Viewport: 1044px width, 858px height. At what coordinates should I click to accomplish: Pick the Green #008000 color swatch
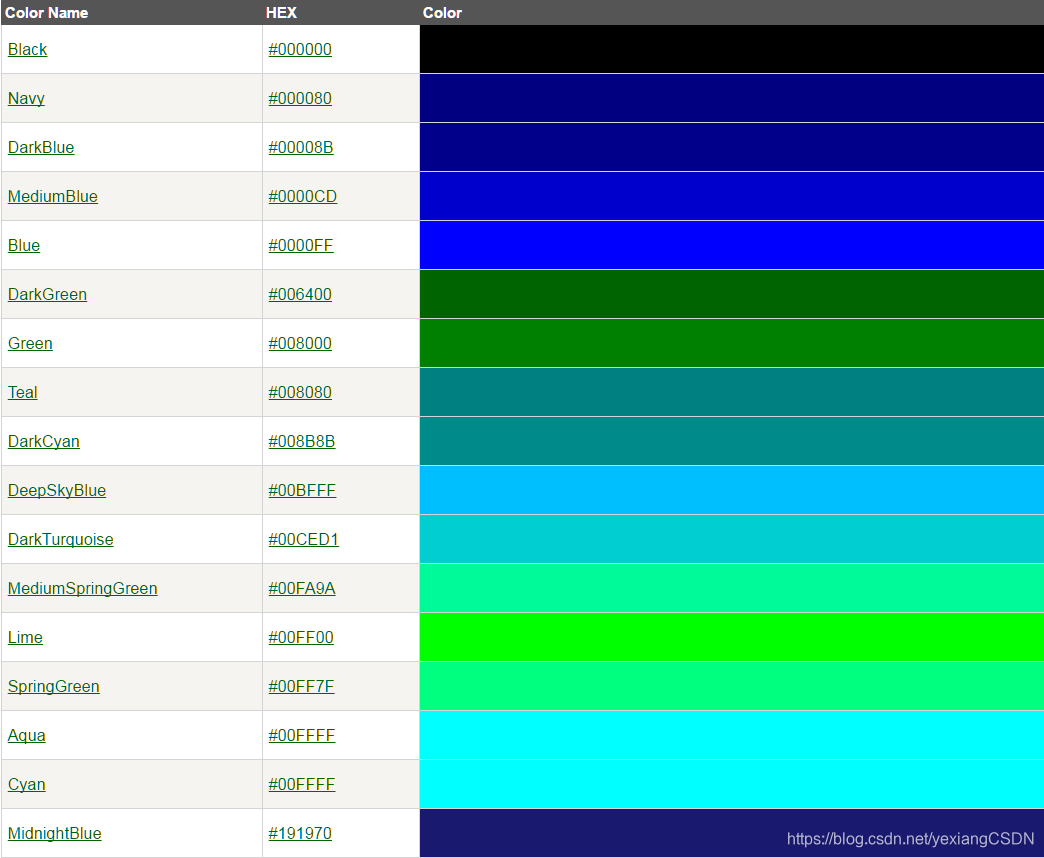[x=732, y=343]
